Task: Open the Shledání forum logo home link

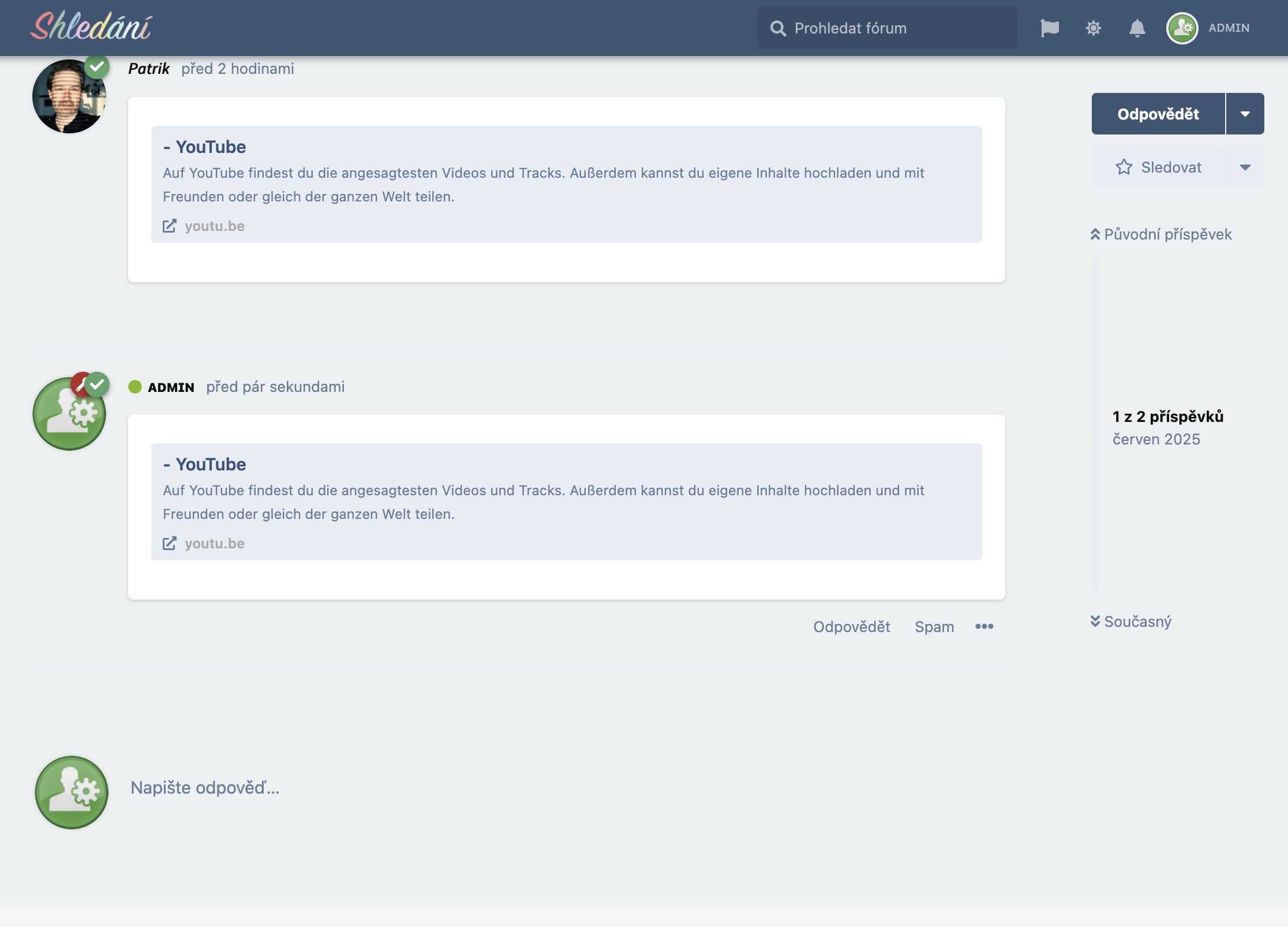Action: [x=91, y=27]
